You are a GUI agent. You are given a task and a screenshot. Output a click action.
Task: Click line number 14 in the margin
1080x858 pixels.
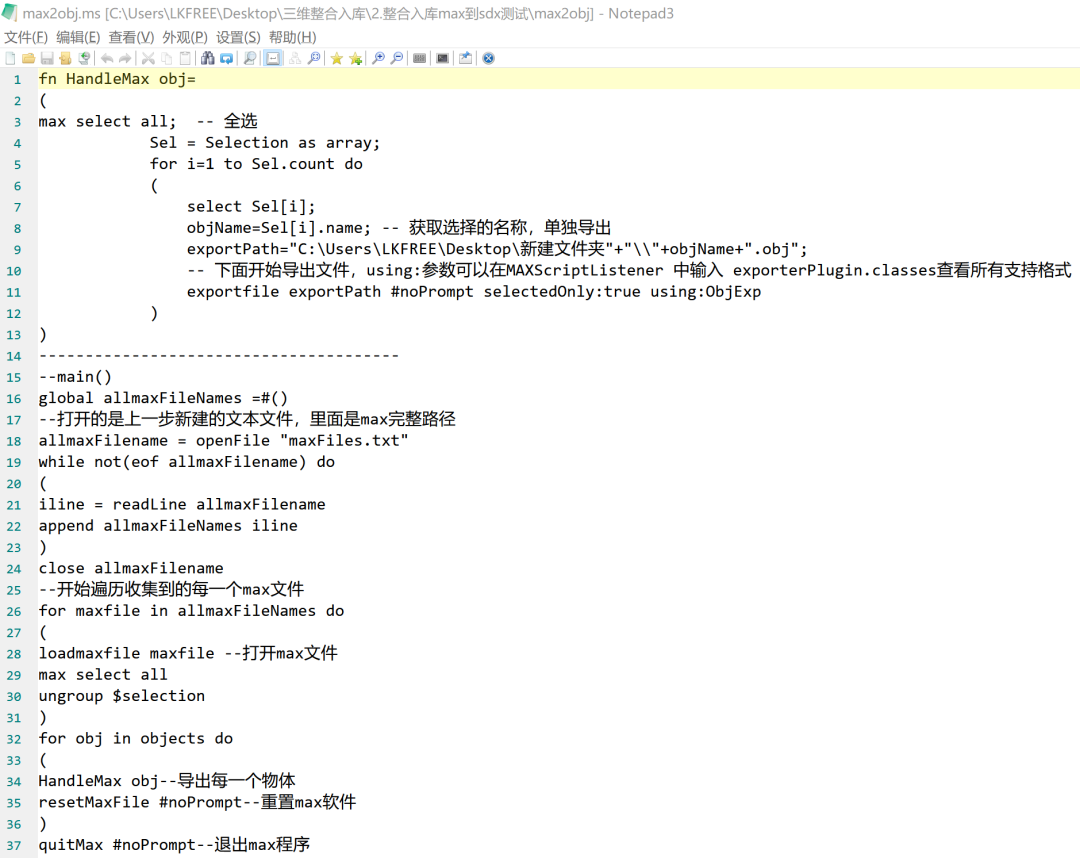tap(14, 357)
